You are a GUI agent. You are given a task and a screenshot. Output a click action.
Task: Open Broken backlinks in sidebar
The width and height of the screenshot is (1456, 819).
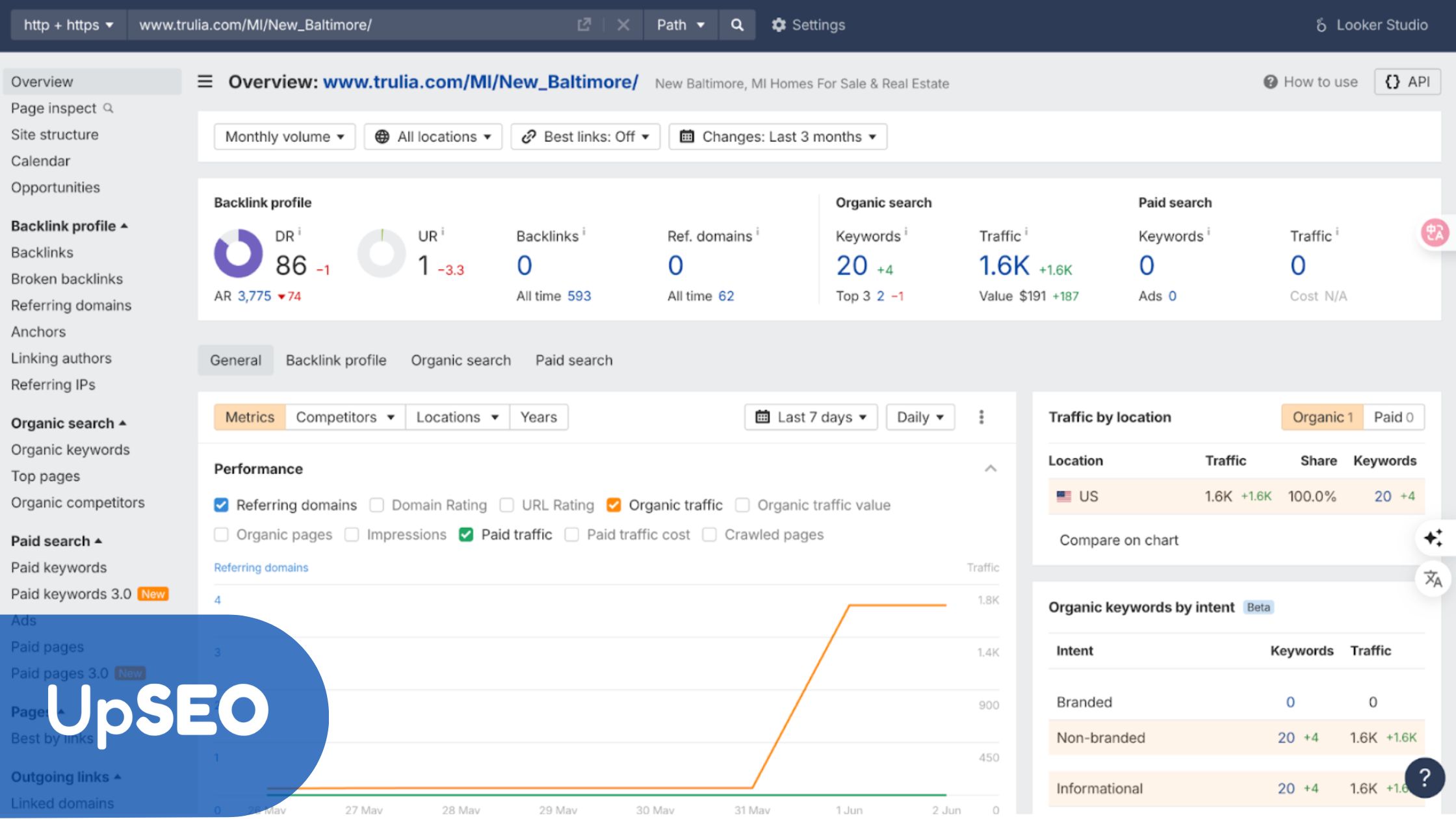pyautogui.click(x=67, y=279)
